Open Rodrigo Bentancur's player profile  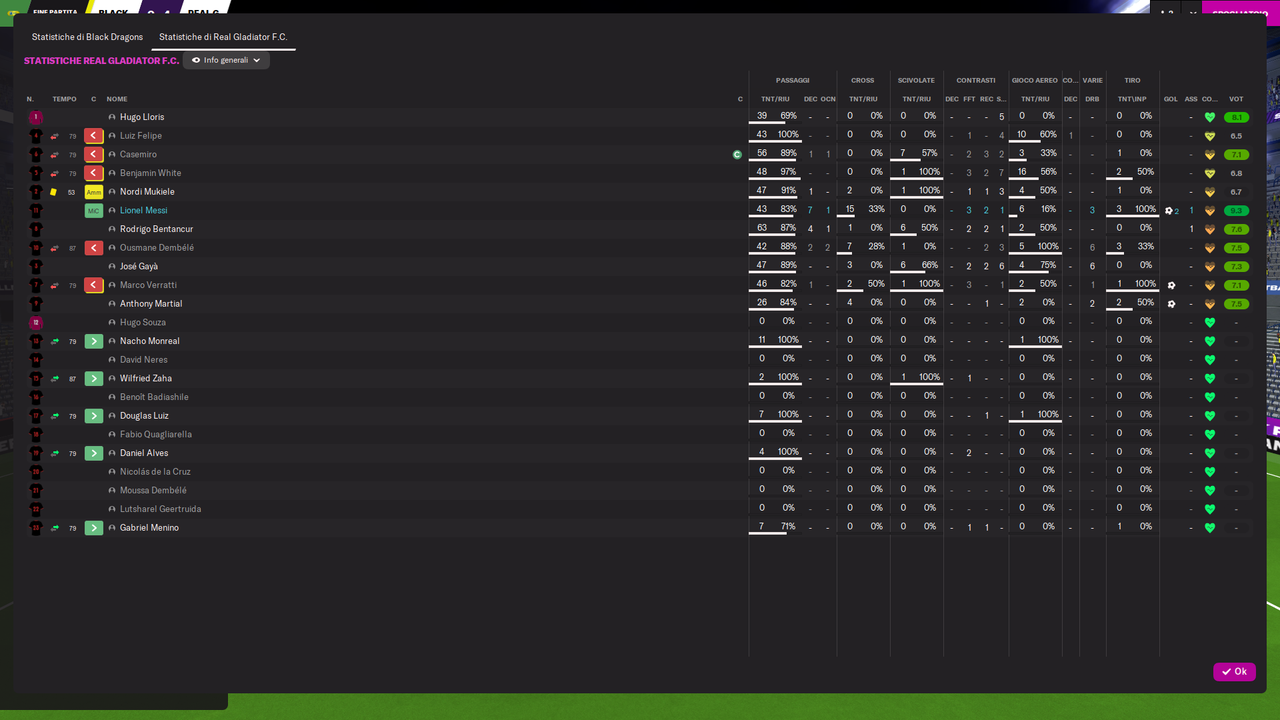coord(156,229)
